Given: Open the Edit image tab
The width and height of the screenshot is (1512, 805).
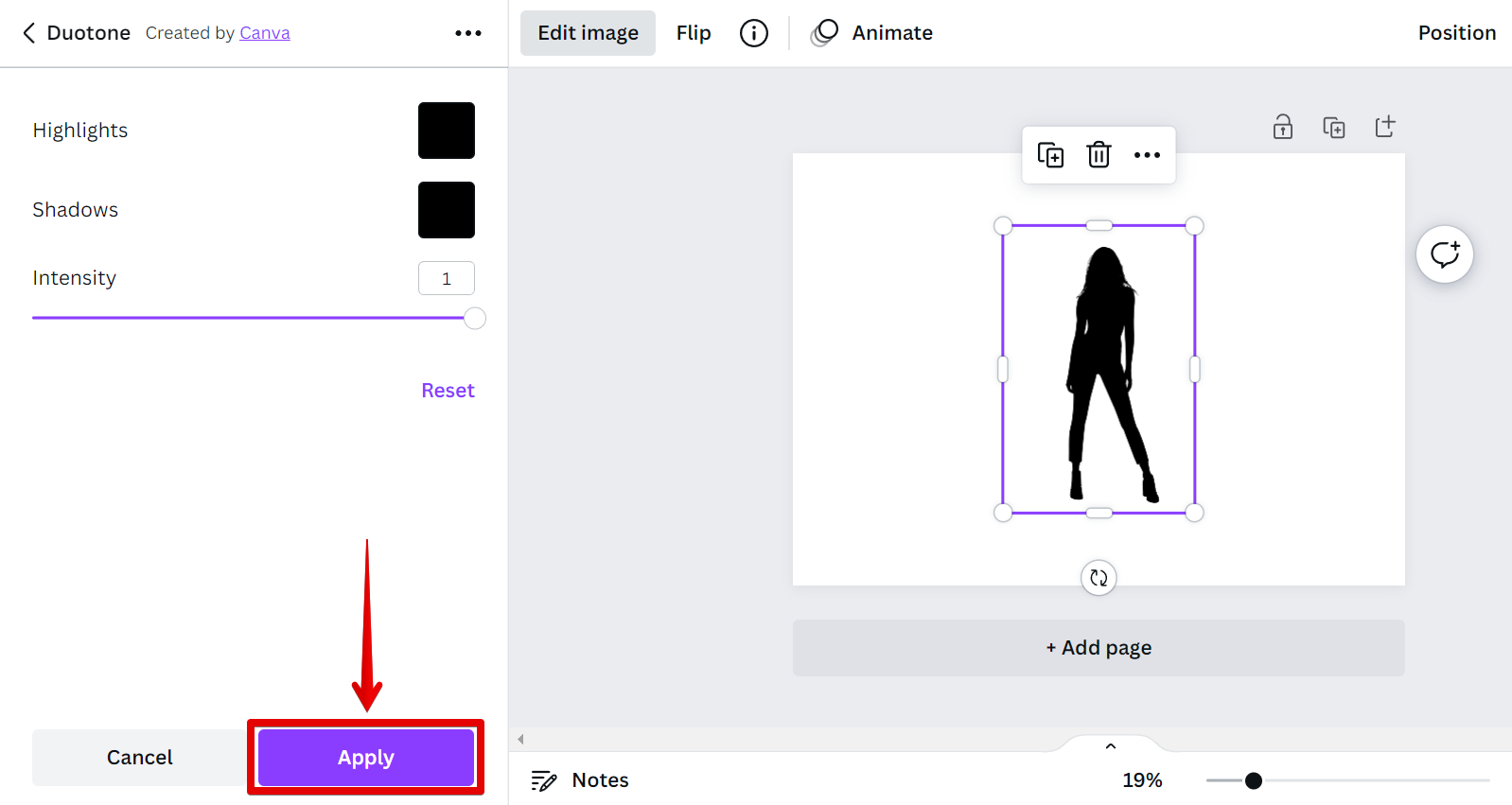Looking at the screenshot, I should pyautogui.click(x=588, y=33).
